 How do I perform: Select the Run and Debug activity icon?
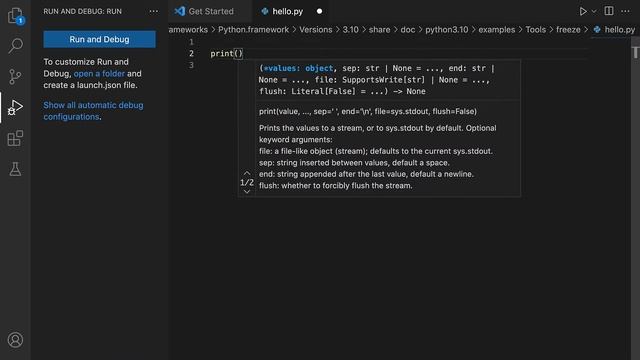tap(16, 107)
